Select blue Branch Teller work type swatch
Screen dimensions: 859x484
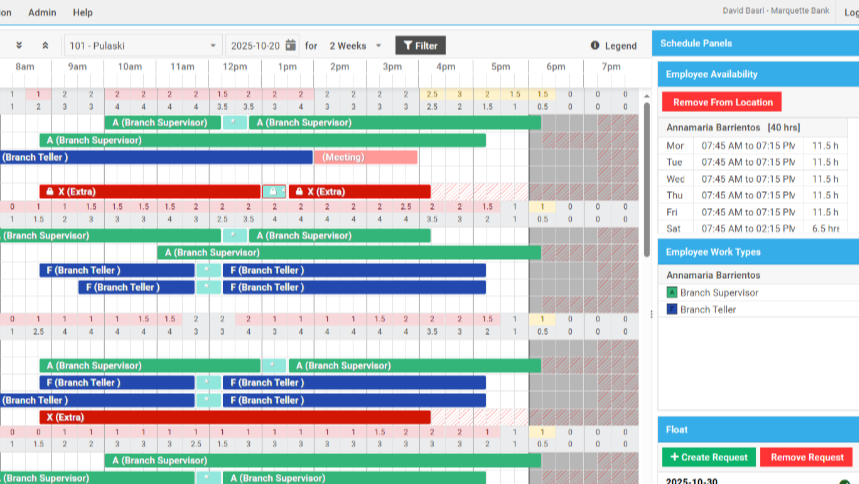pyautogui.click(x=672, y=309)
